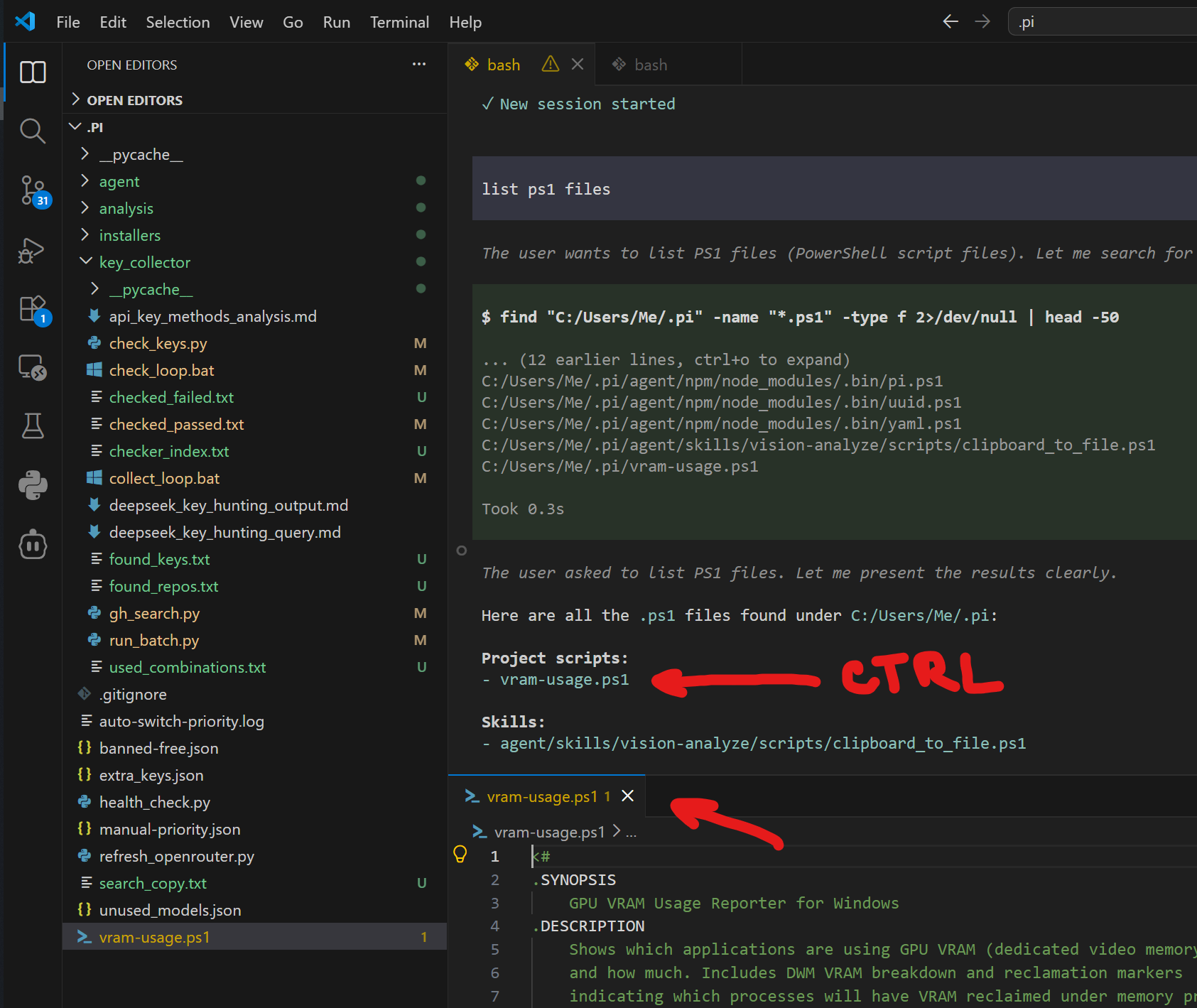Open checked_failed.txt file
The height and width of the screenshot is (1008, 1197).
coord(254,397)
